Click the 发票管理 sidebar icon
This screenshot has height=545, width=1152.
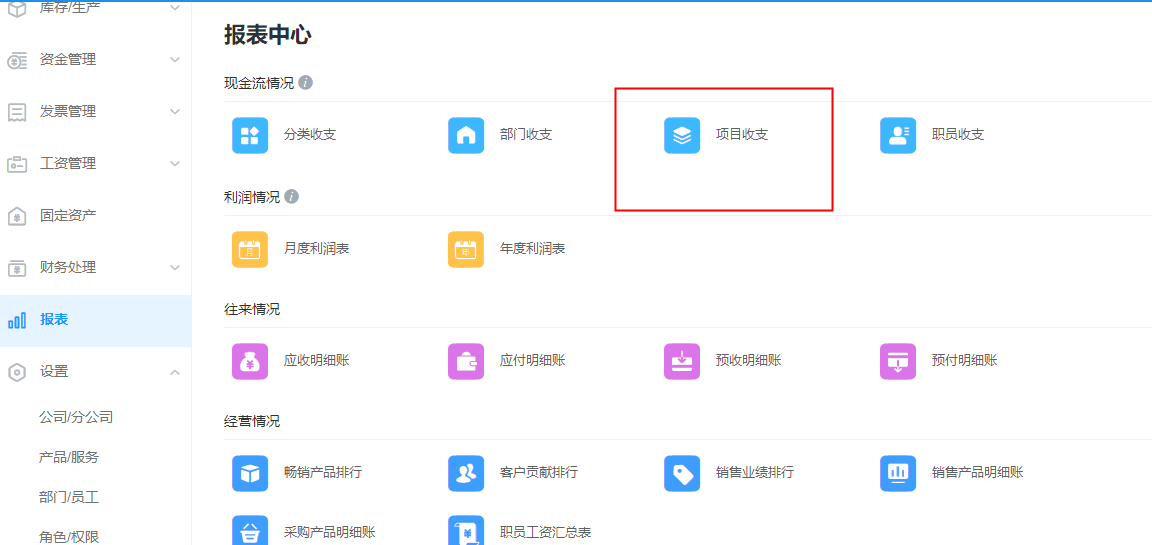pos(17,112)
